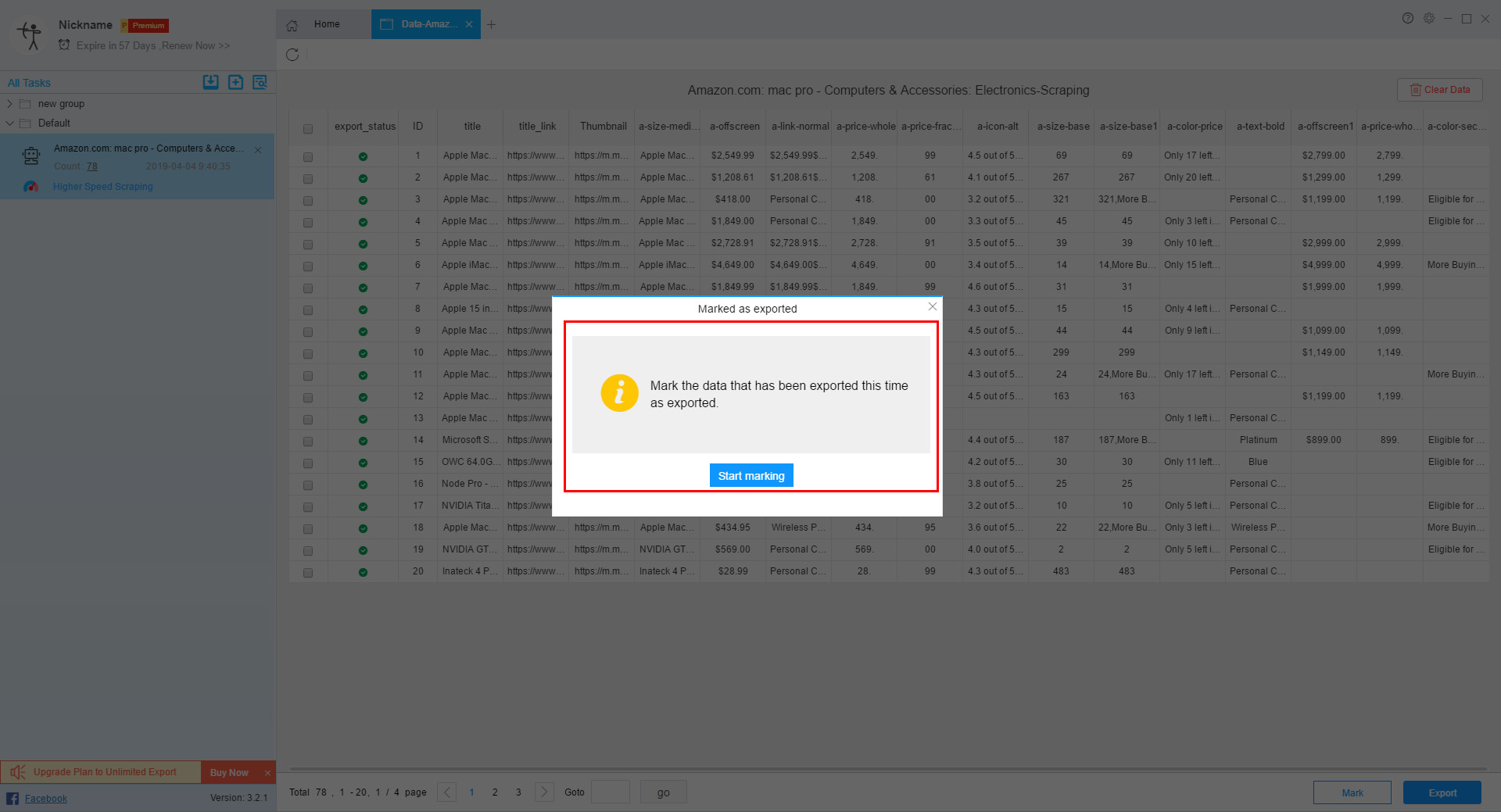Check the checkbox for row 5
This screenshot has height=812, width=1501.
click(308, 244)
